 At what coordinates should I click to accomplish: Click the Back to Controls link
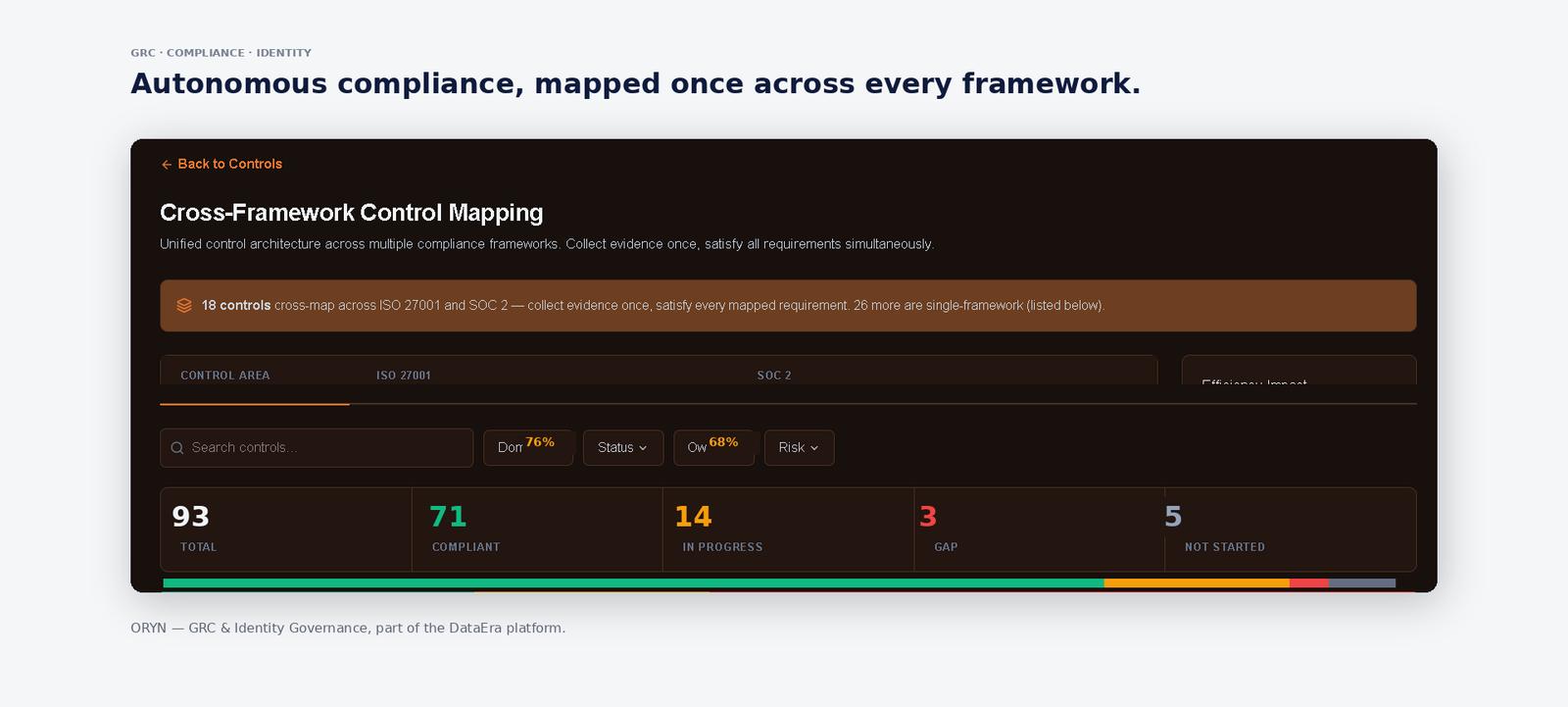coord(221,164)
